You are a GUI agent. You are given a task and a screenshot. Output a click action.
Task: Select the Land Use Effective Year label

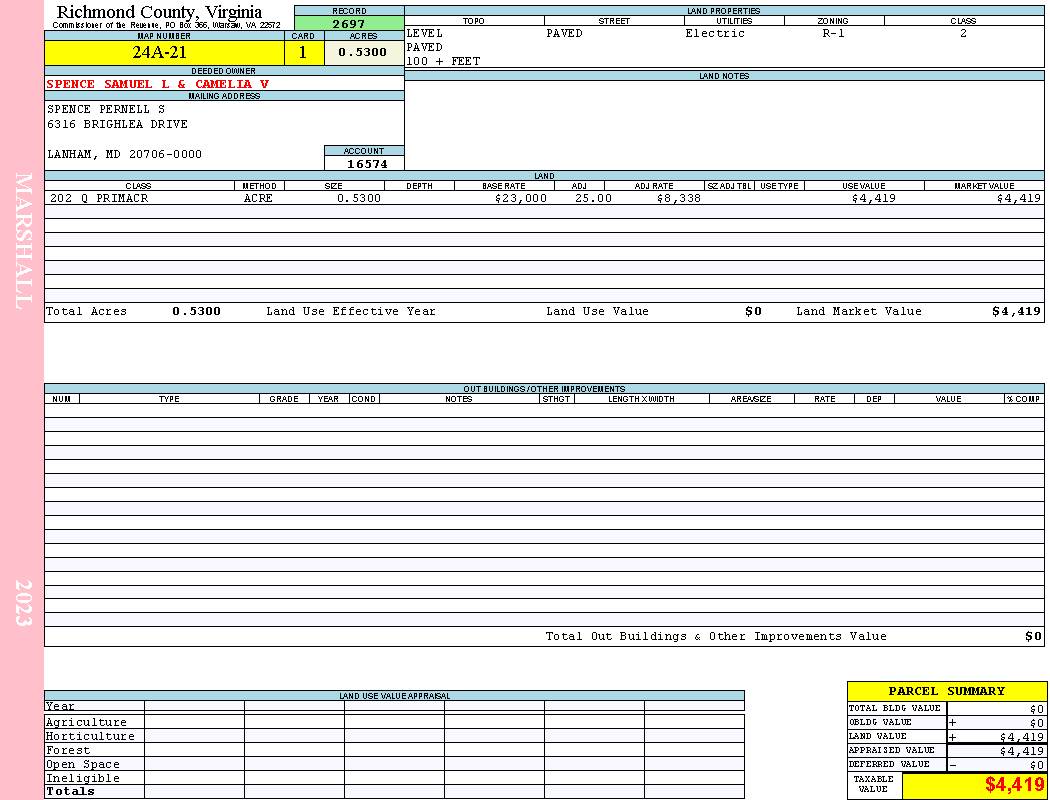[x=351, y=311]
